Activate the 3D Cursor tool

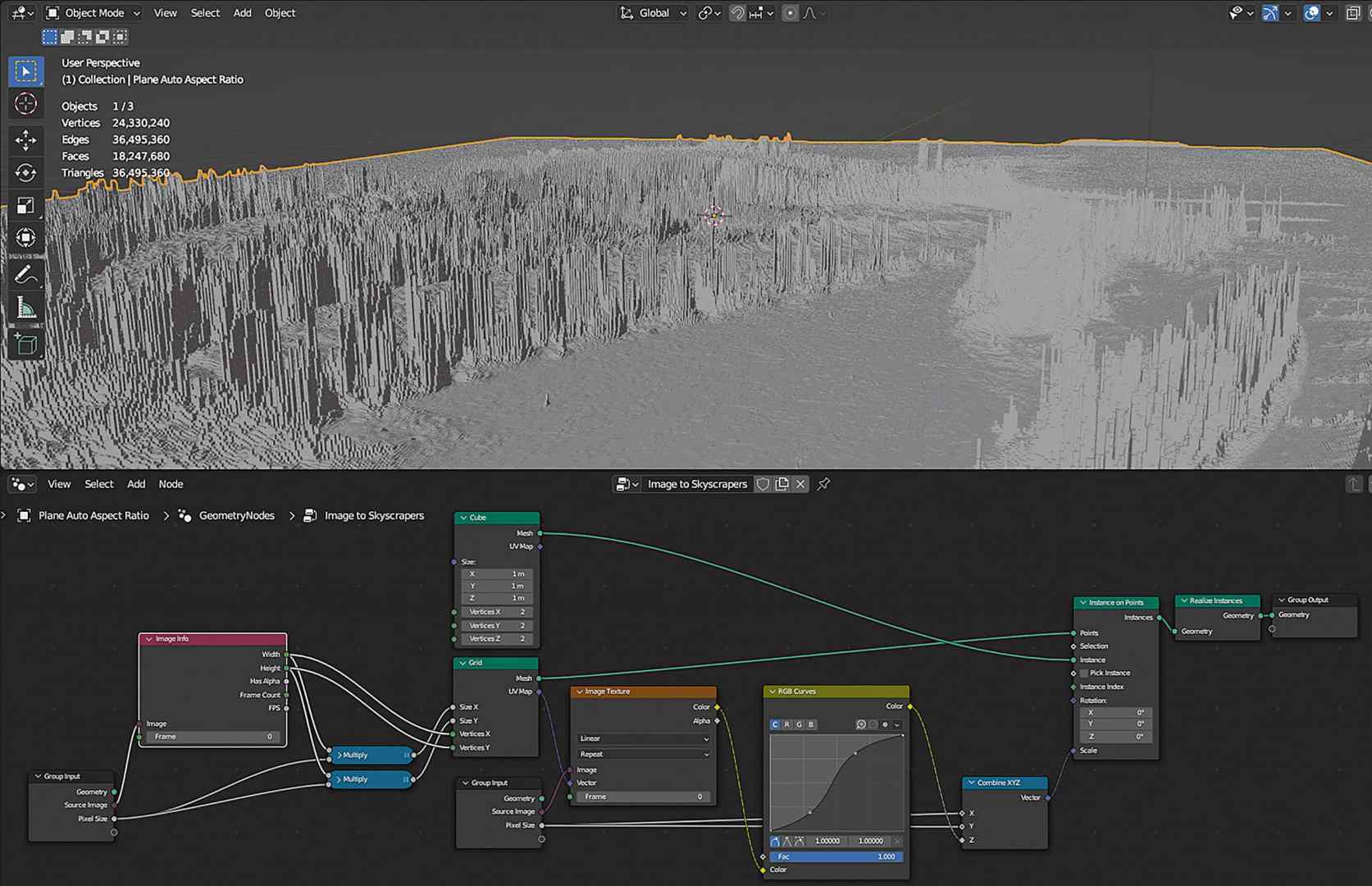[26, 103]
